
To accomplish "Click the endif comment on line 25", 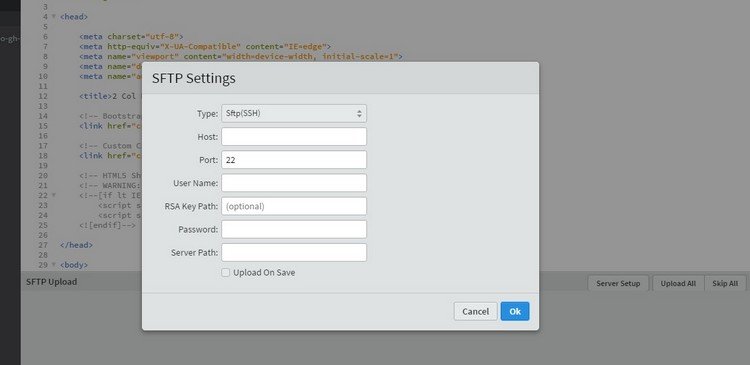I will tap(108, 225).
